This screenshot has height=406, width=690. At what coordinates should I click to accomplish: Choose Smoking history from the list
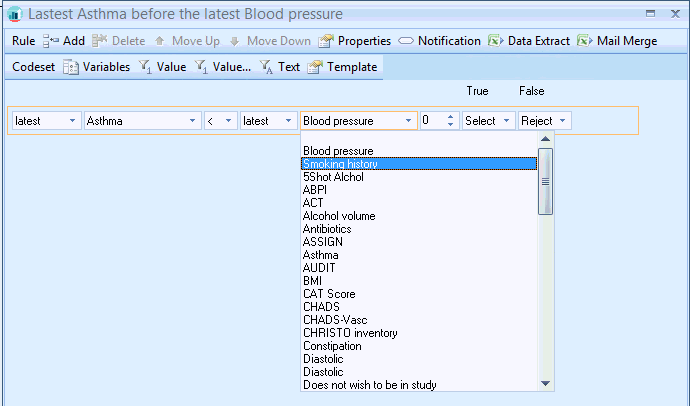(340, 164)
